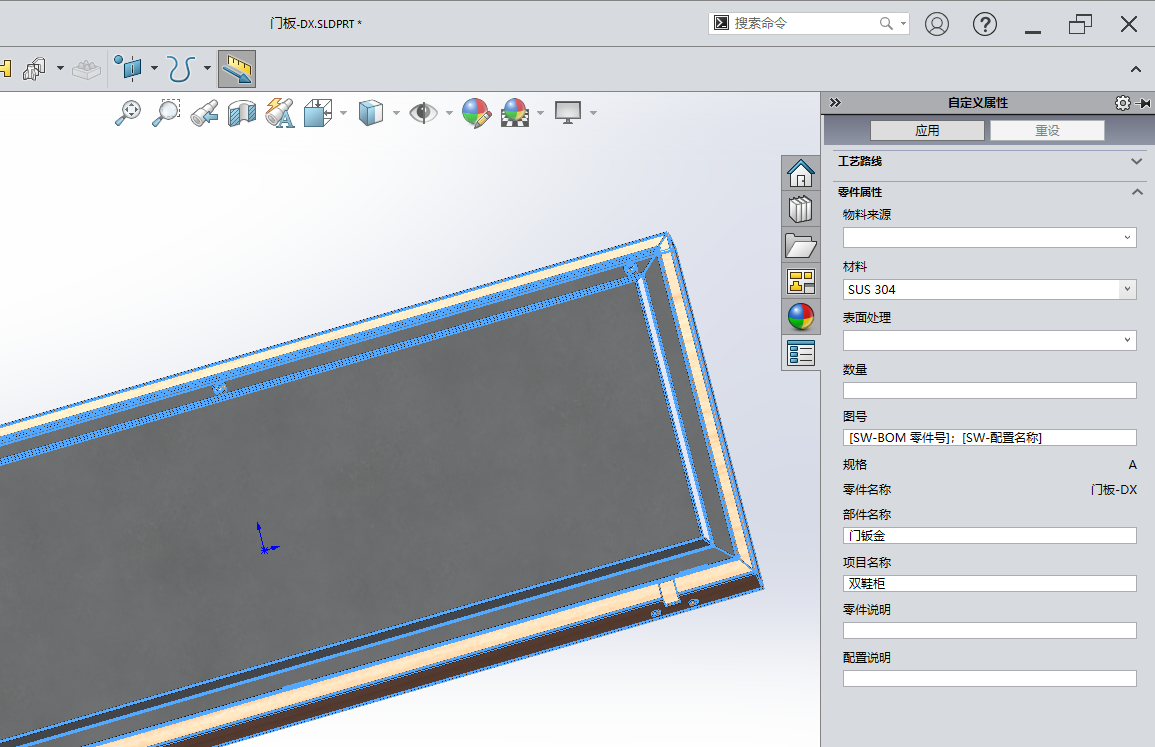Collapse task pane with double arrow
This screenshot has height=747, width=1155.
[x=835, y=102]
